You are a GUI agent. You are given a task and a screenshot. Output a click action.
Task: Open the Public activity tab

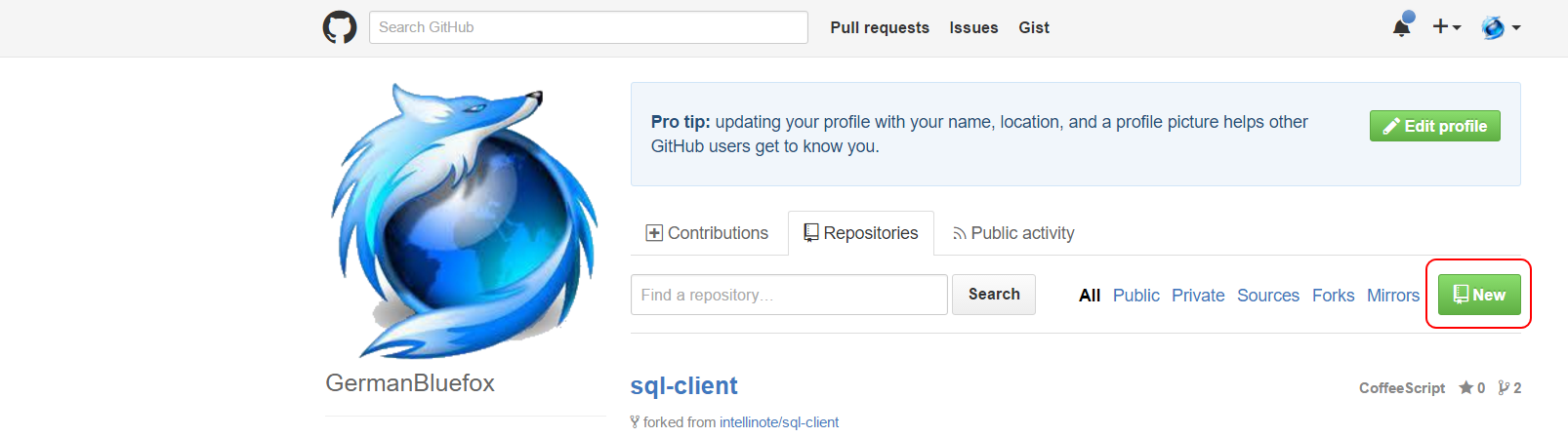[1013, 233]
